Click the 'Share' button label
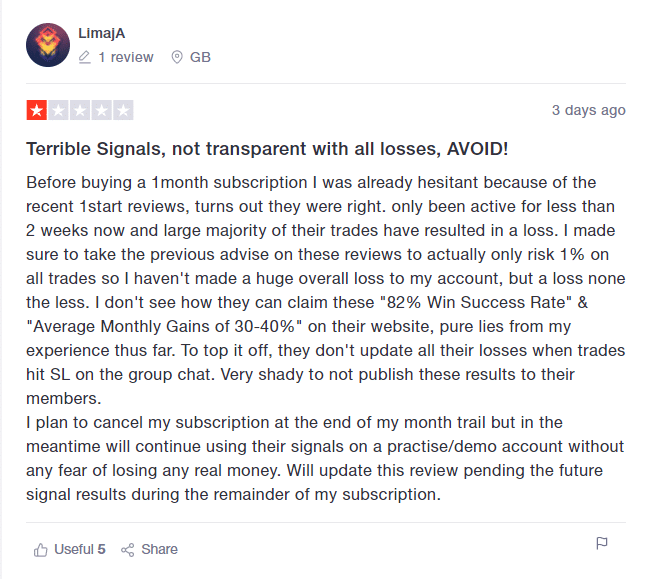The height and width of the screenshot is (579, 648). (160, 549)
